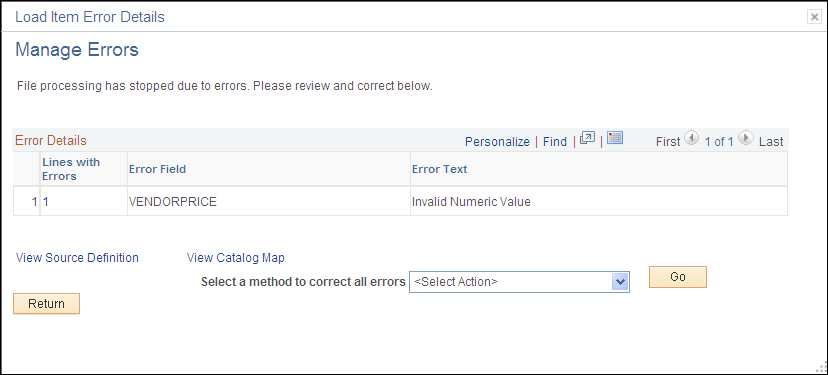This screenshot has height=375, width=828.
Task: Click the Return button
Action: [x=46, y=304]
